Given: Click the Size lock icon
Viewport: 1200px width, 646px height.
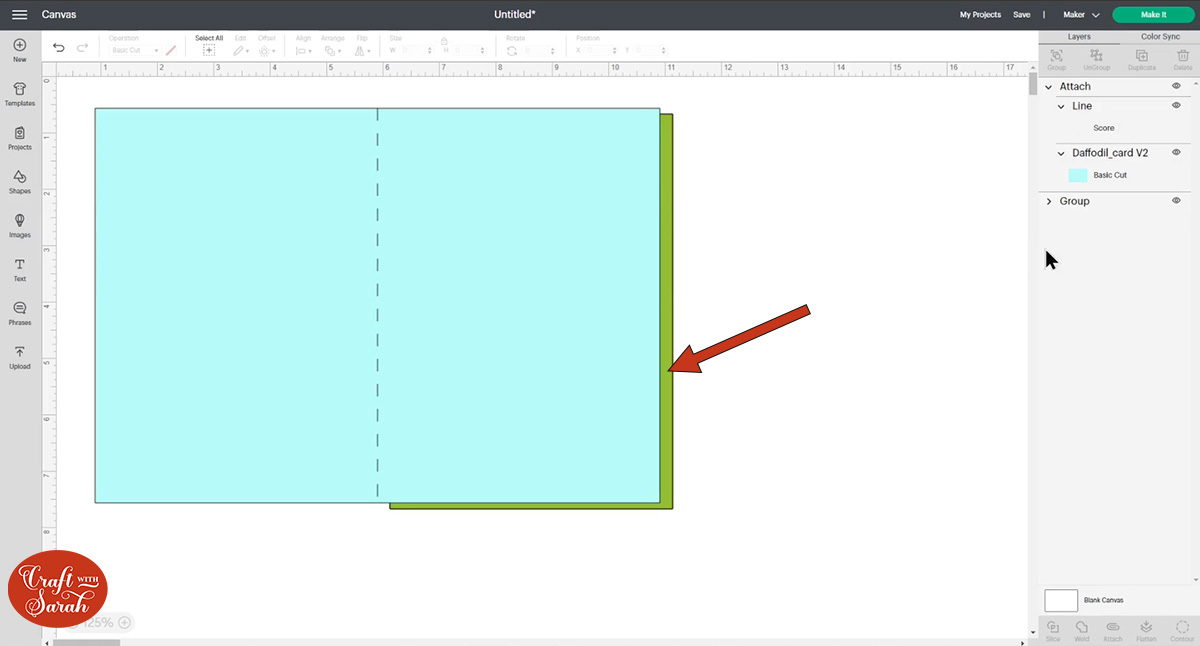Looking at the screenshot, I should point(443,41).
